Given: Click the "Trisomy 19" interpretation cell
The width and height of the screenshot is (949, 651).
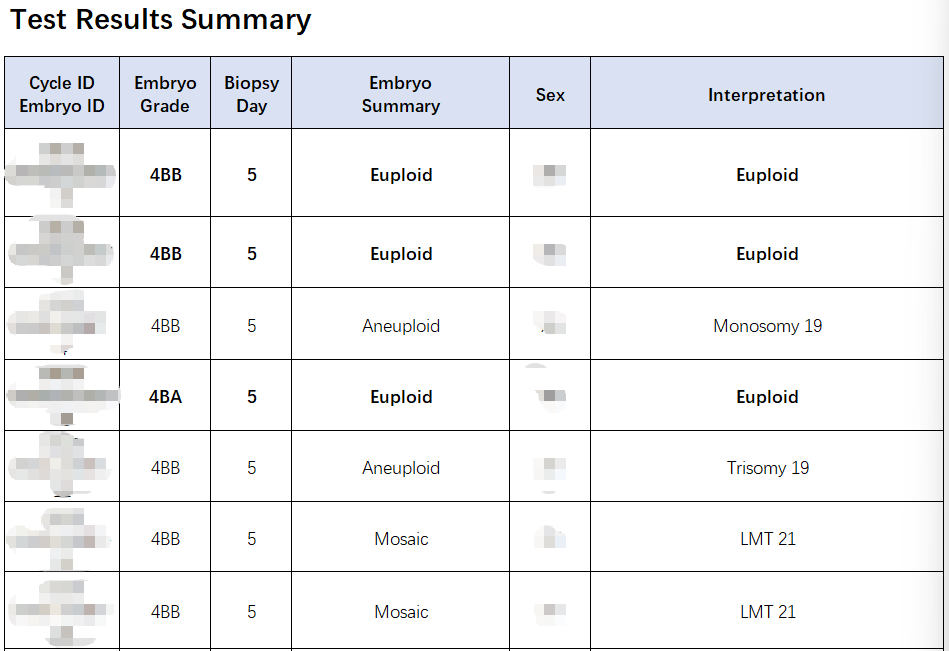Looking at the screenshot, I should pyautogui.click(x=767, y=468).
